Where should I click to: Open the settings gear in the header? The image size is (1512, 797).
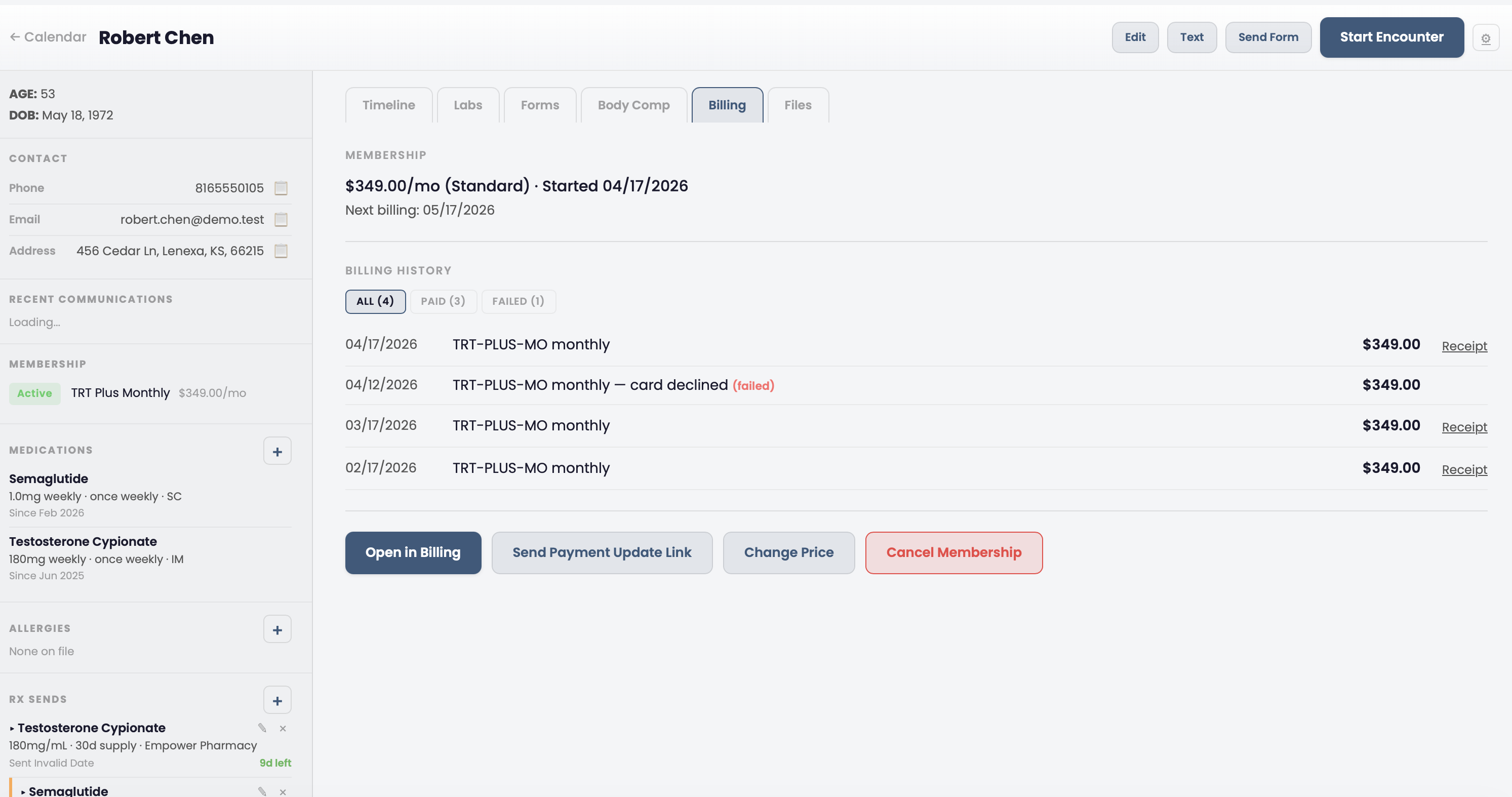pos(1486,37)
